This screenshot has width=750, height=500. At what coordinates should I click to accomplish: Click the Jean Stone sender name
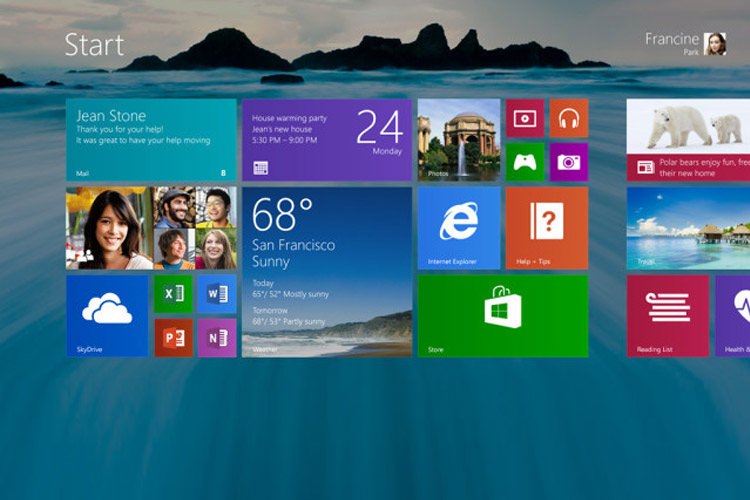pyautogui.click(x=111, y=116)
